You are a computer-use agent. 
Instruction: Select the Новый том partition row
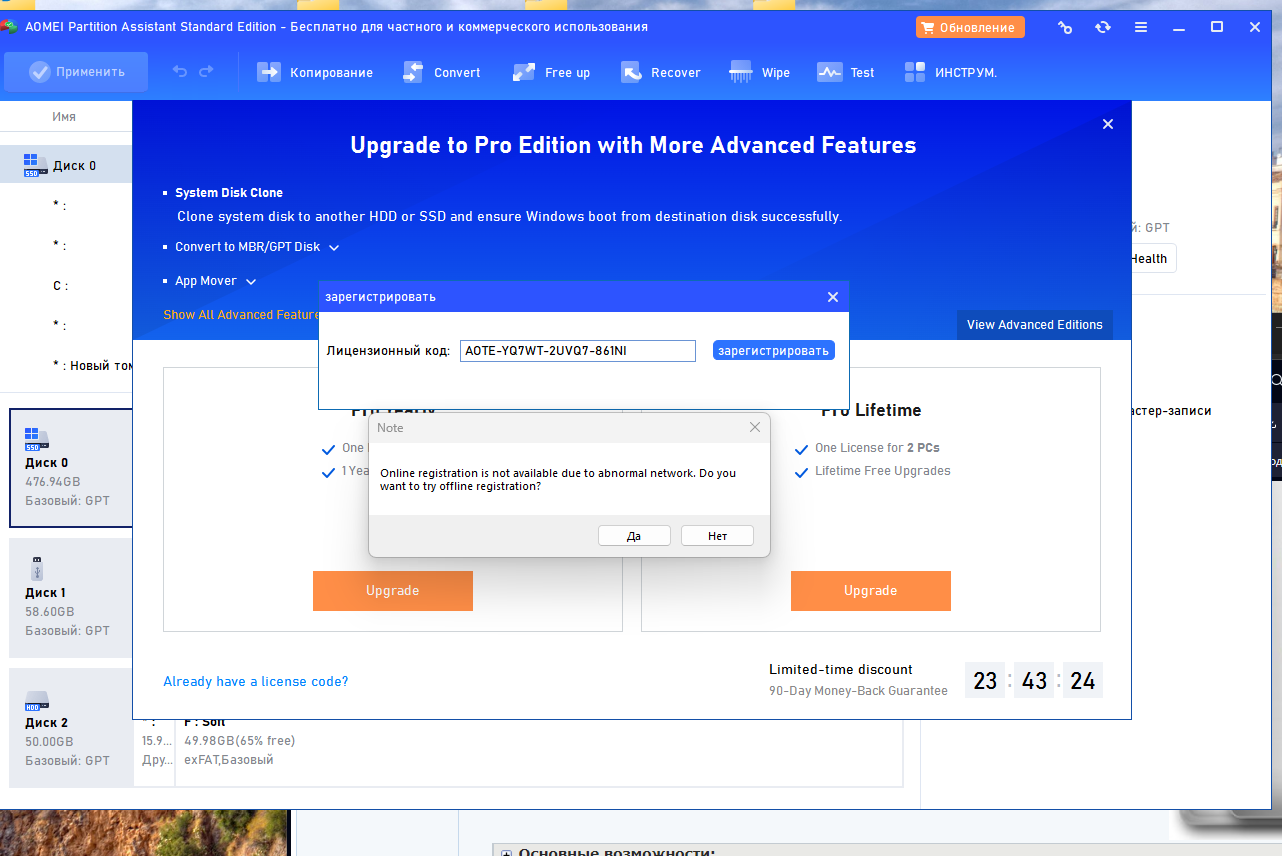click(66, 366)
